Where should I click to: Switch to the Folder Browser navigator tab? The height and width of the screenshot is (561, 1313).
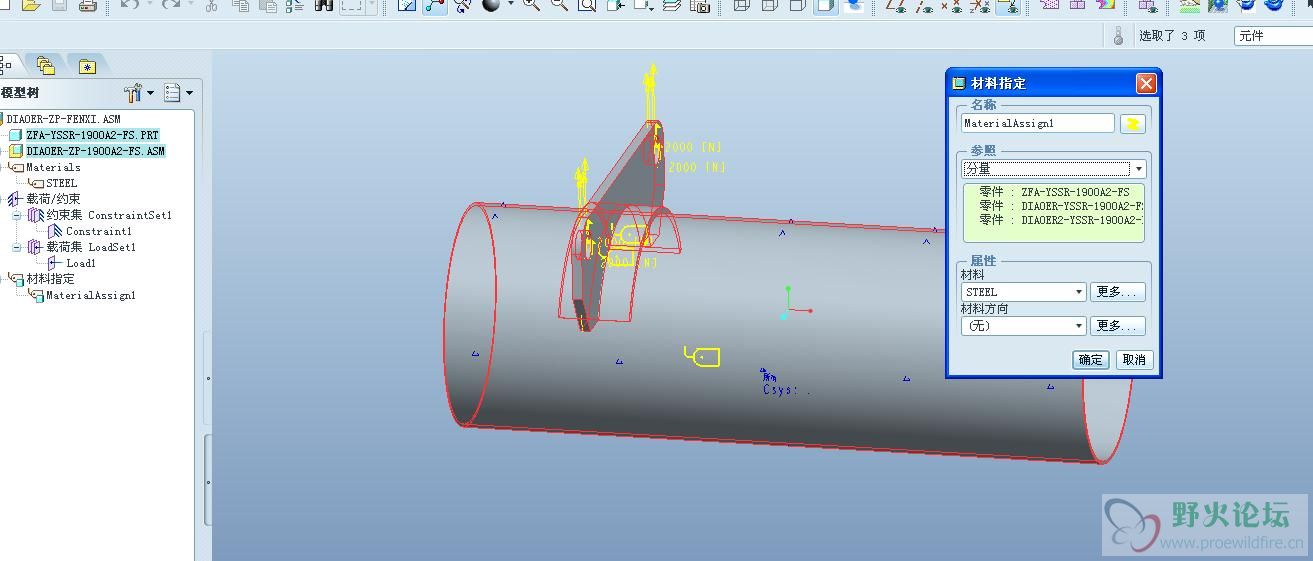pyautogui.click(x=46, y=65)
